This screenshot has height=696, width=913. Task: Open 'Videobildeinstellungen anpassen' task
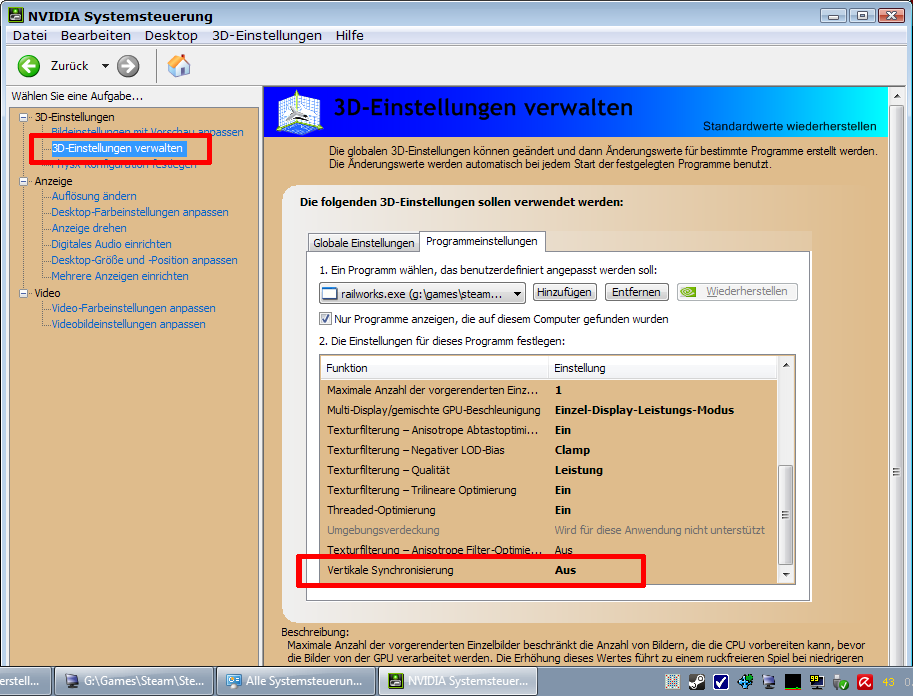click(128, 324)
